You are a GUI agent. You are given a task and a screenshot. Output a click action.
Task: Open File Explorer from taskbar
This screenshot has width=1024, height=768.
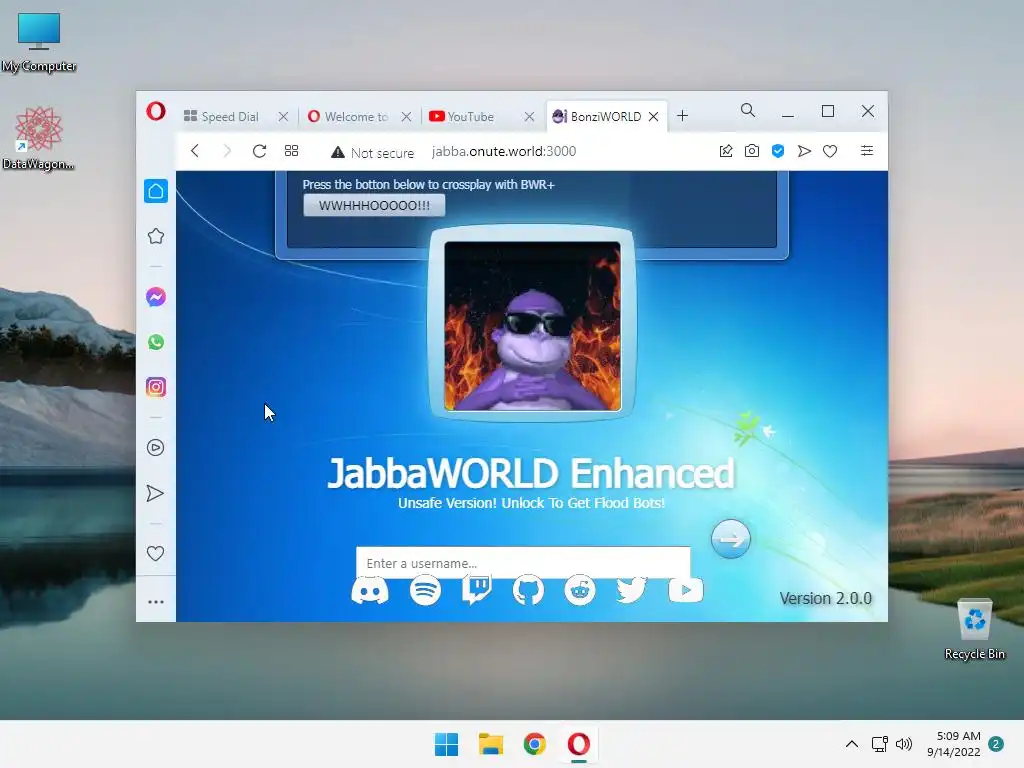point(490,744)
